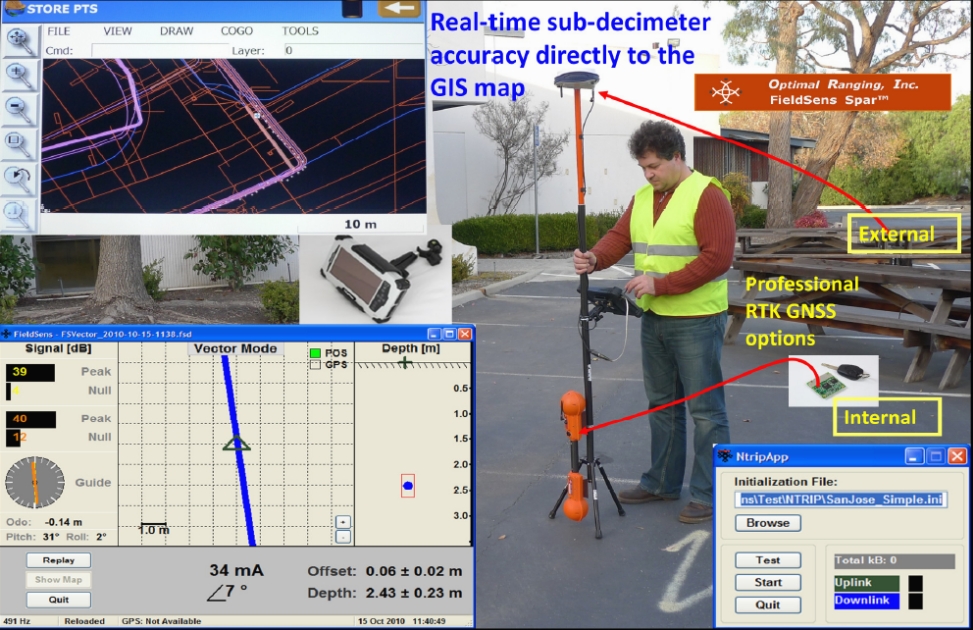This screenshot has width=973, height=630.
Task: Click the Initialization File path field
Action: coord(841,500)
